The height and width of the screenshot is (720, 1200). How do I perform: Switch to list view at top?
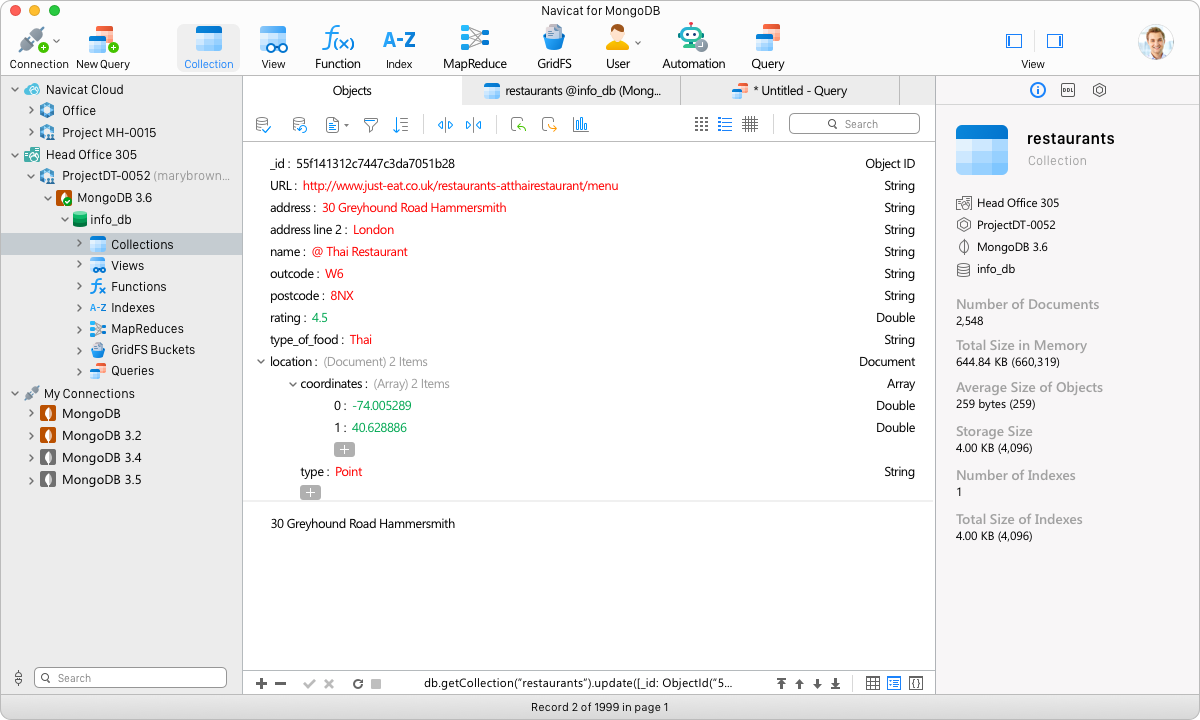(725, 125)
